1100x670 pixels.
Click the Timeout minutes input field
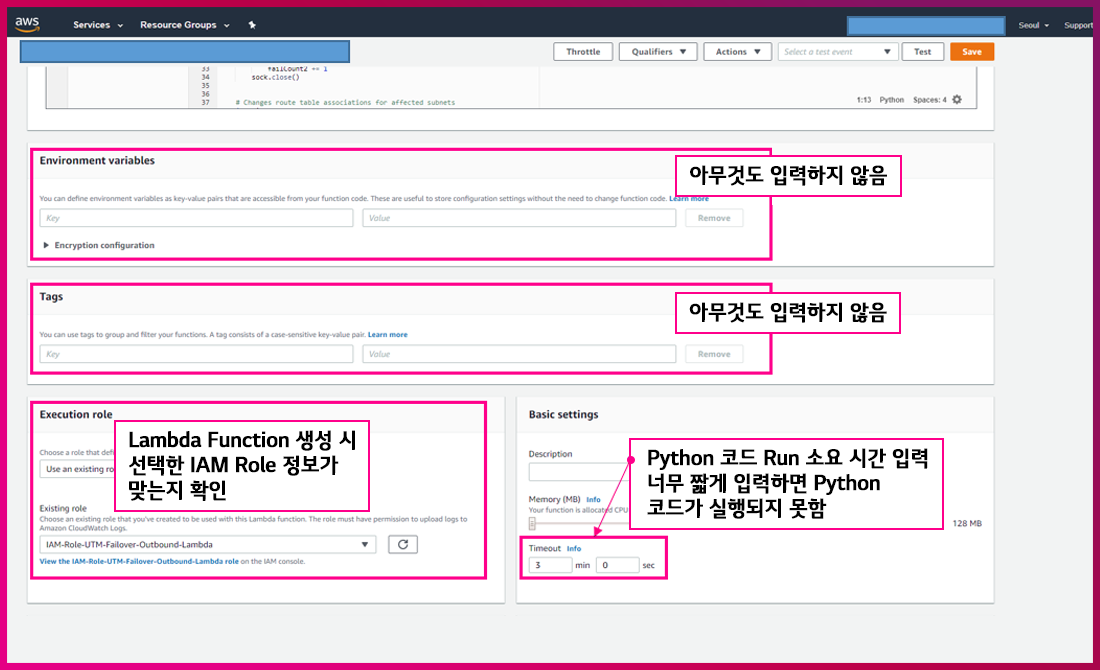coord(550,565)
